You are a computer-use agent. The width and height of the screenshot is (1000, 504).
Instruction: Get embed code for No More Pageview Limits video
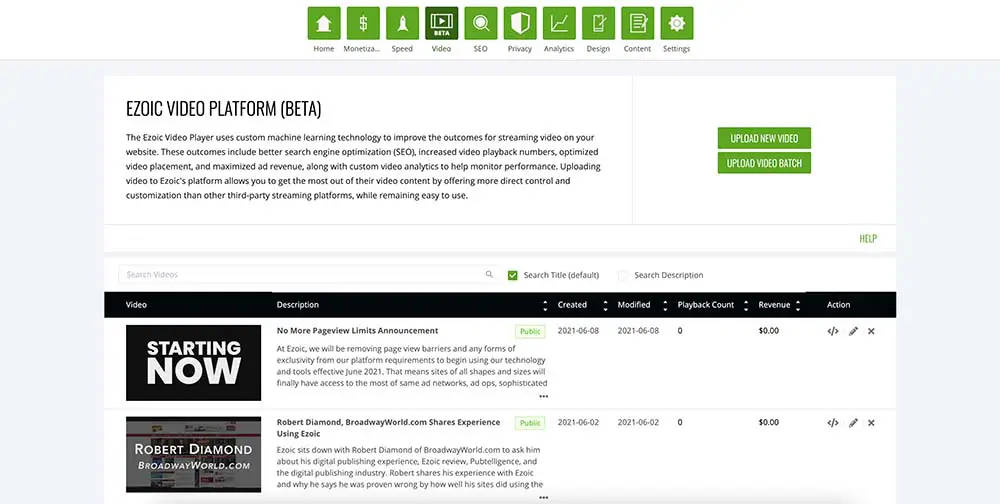point(832,331)
